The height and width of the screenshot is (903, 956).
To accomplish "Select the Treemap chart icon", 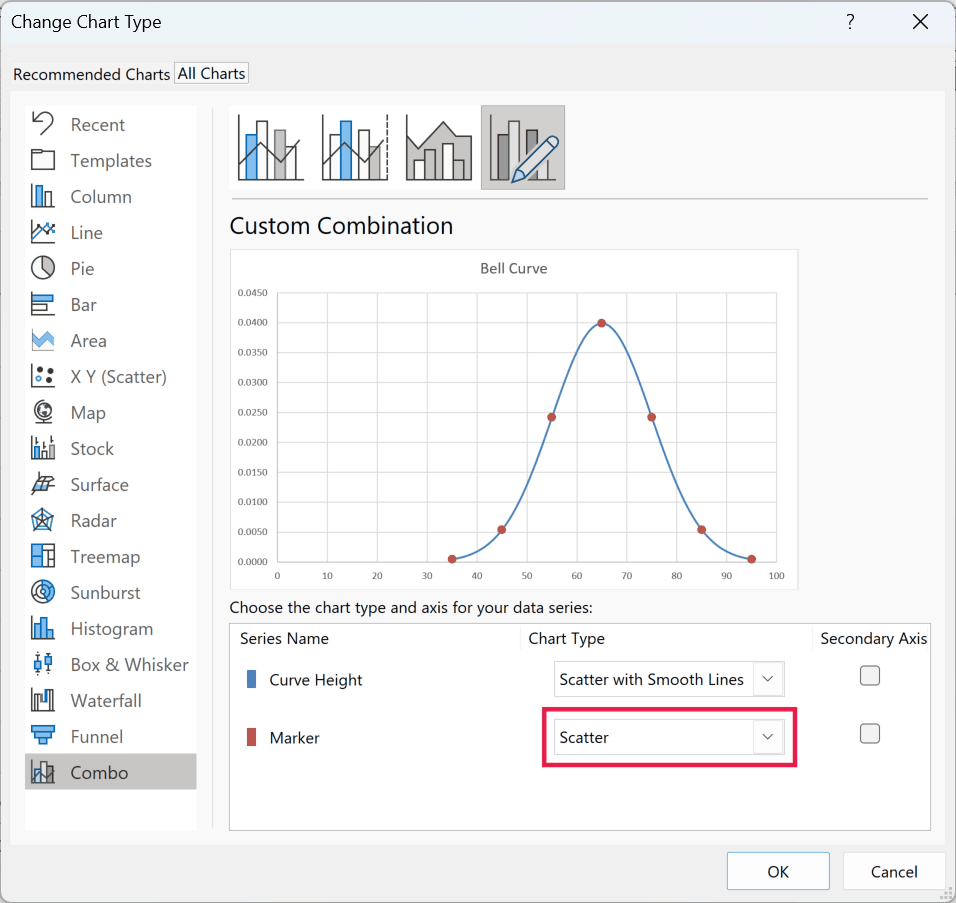I will coord(43,556).
